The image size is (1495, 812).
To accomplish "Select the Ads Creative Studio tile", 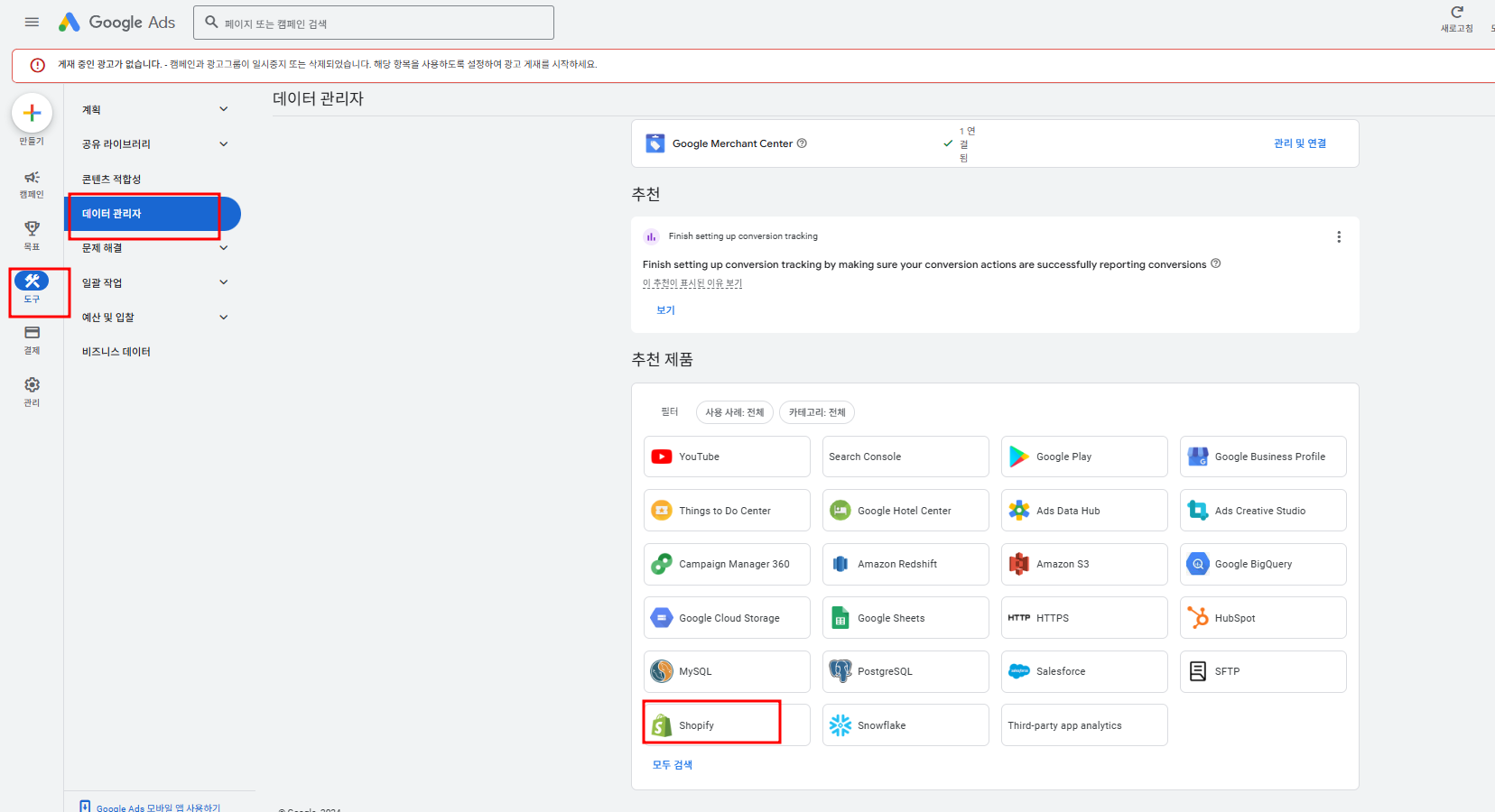I will coord(1263,511).
